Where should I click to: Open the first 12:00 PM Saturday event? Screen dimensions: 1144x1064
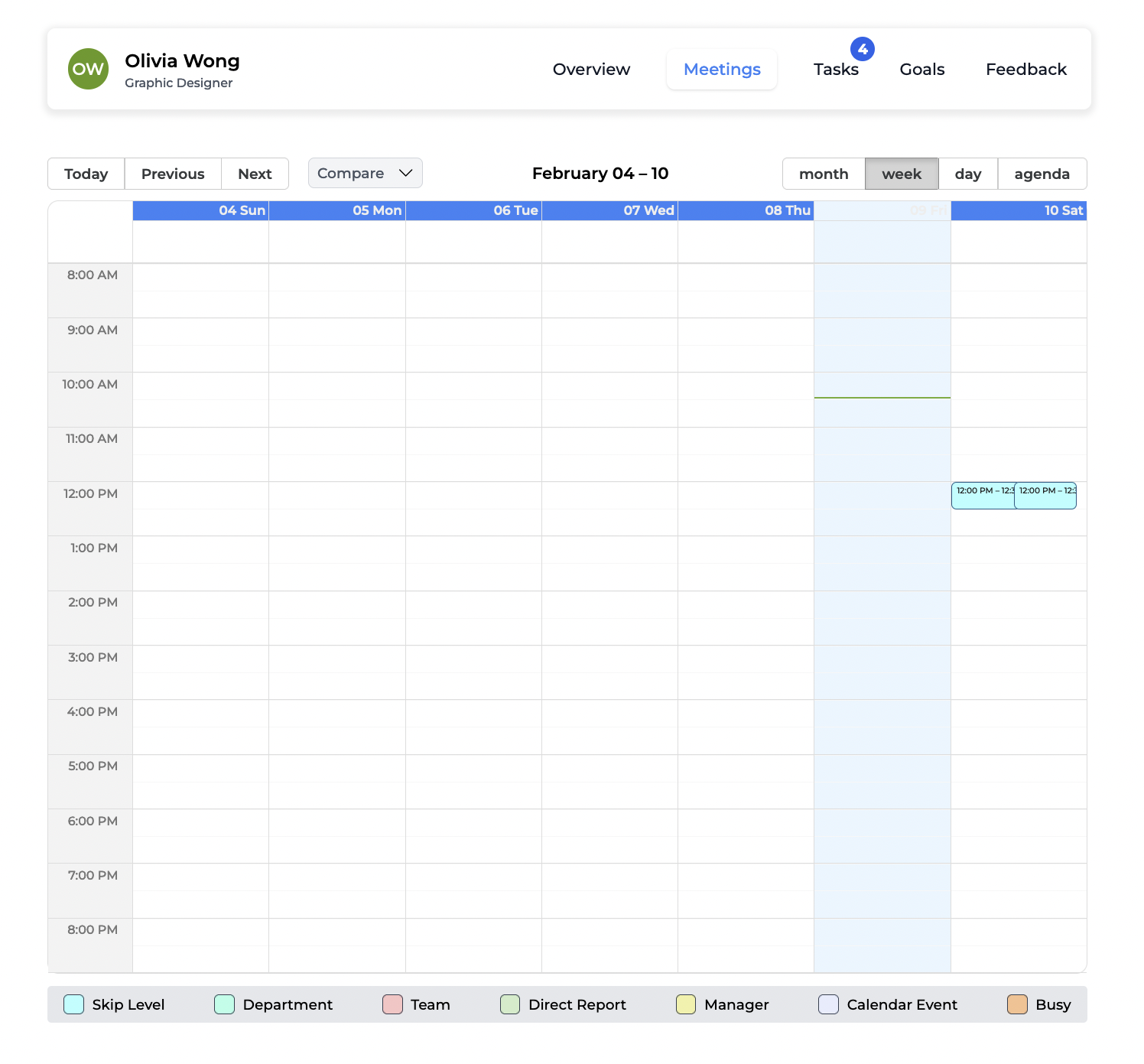(x=982, y=496)
